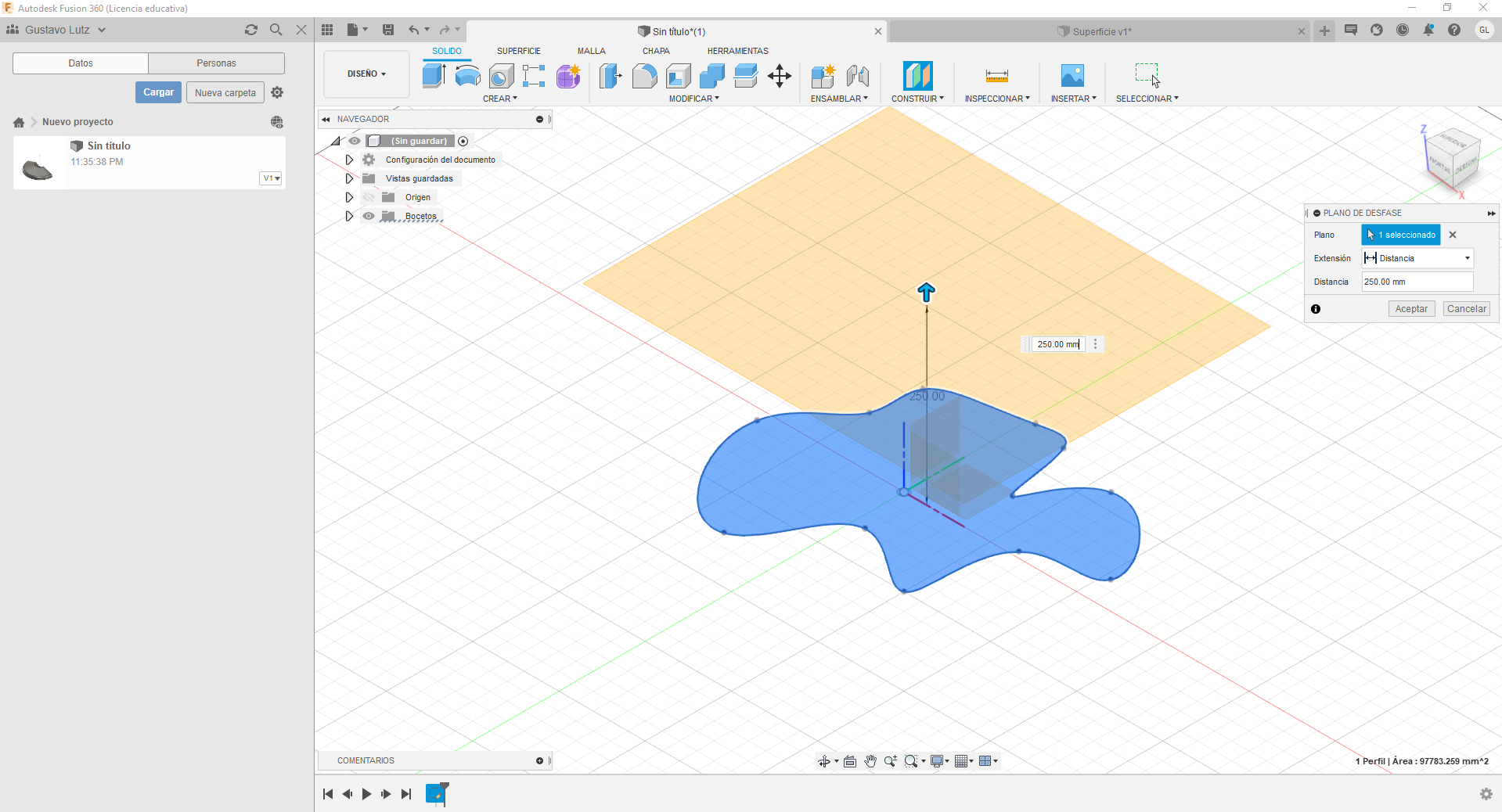Choose the Fillet tool icon
Viewport: 1502px width, 812px height.
coord(644,76)
